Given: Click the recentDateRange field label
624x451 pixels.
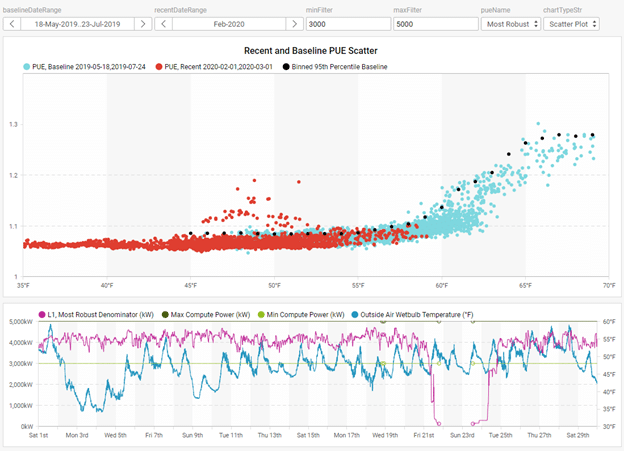Looking at the screenshot, I should (x=181, y=10).
